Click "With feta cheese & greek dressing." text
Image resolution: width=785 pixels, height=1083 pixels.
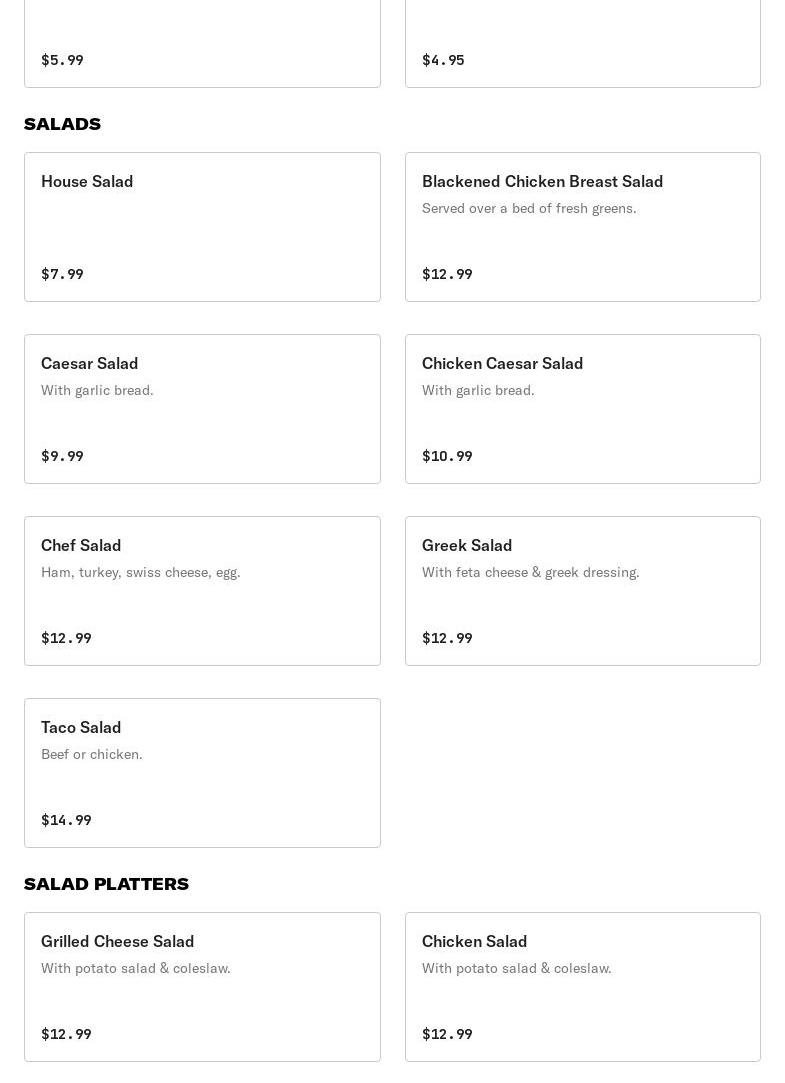click(x=530, y=572)
